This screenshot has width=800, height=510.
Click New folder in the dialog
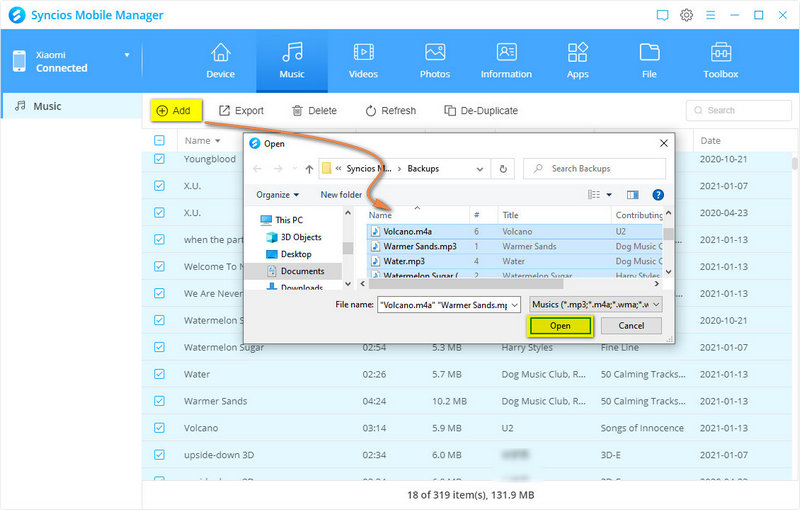[341, 195]
